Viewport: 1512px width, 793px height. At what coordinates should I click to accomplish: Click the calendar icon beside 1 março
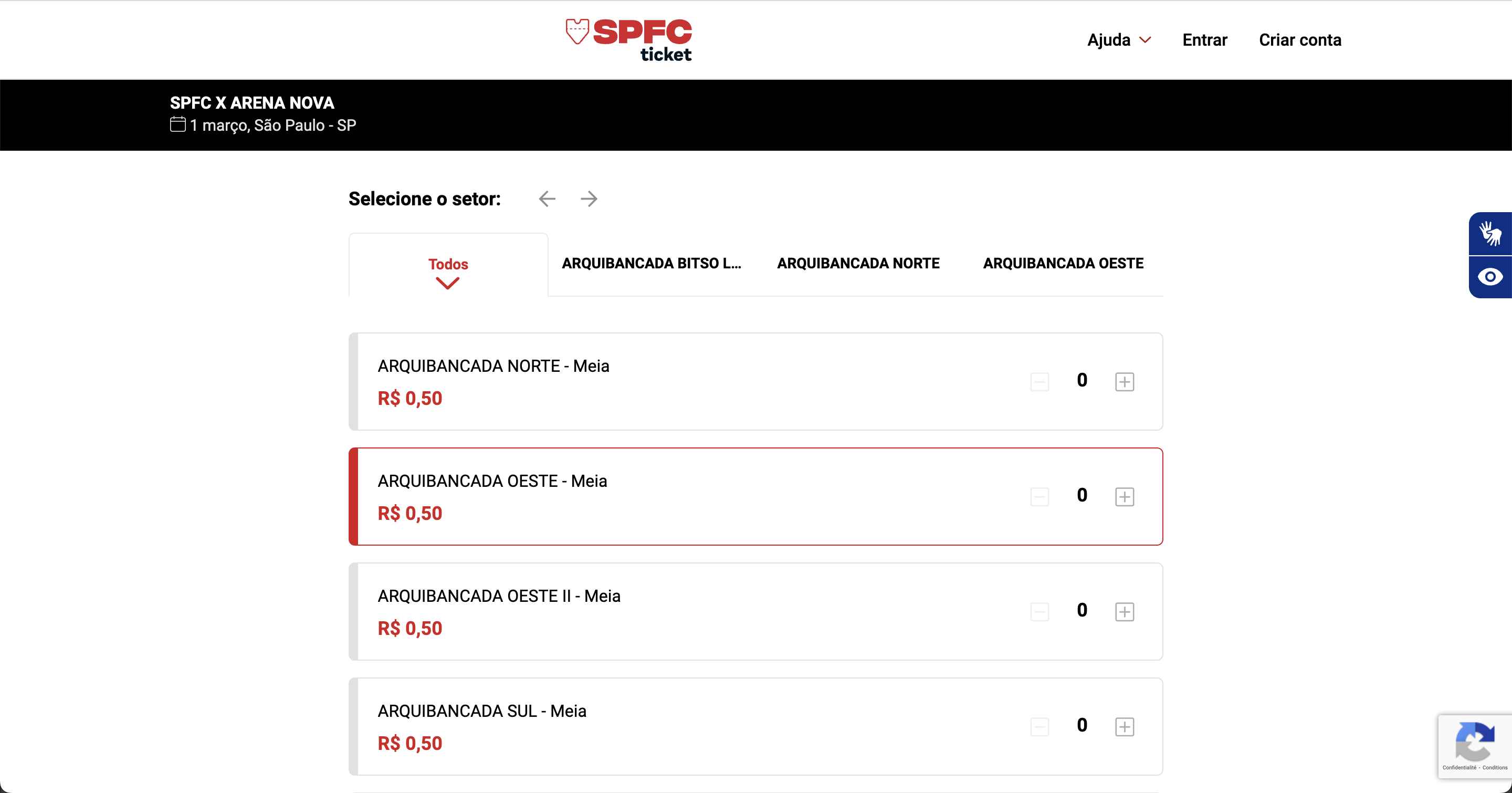click(x=178, y=124)
